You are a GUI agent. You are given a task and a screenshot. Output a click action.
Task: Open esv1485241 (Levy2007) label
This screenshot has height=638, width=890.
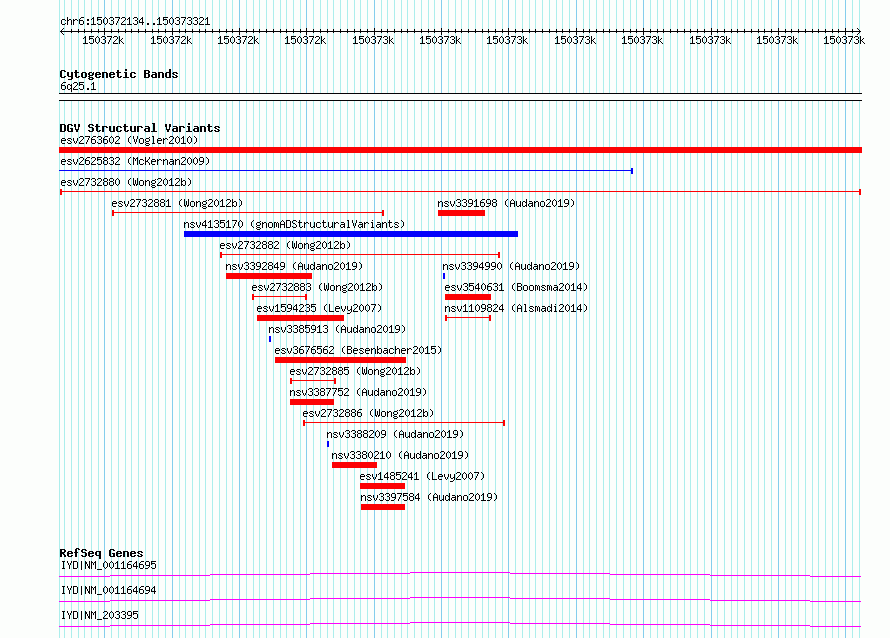pyautogui.click(x=422, y=476)
